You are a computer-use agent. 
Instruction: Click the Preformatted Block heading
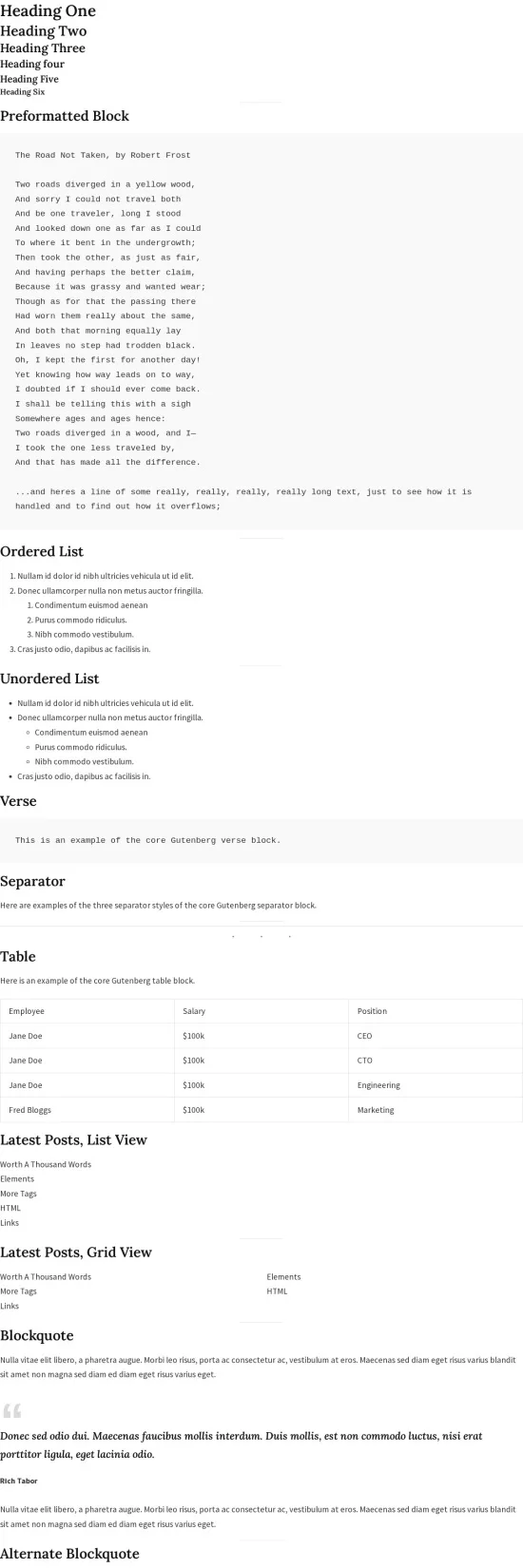click(65, 116)
